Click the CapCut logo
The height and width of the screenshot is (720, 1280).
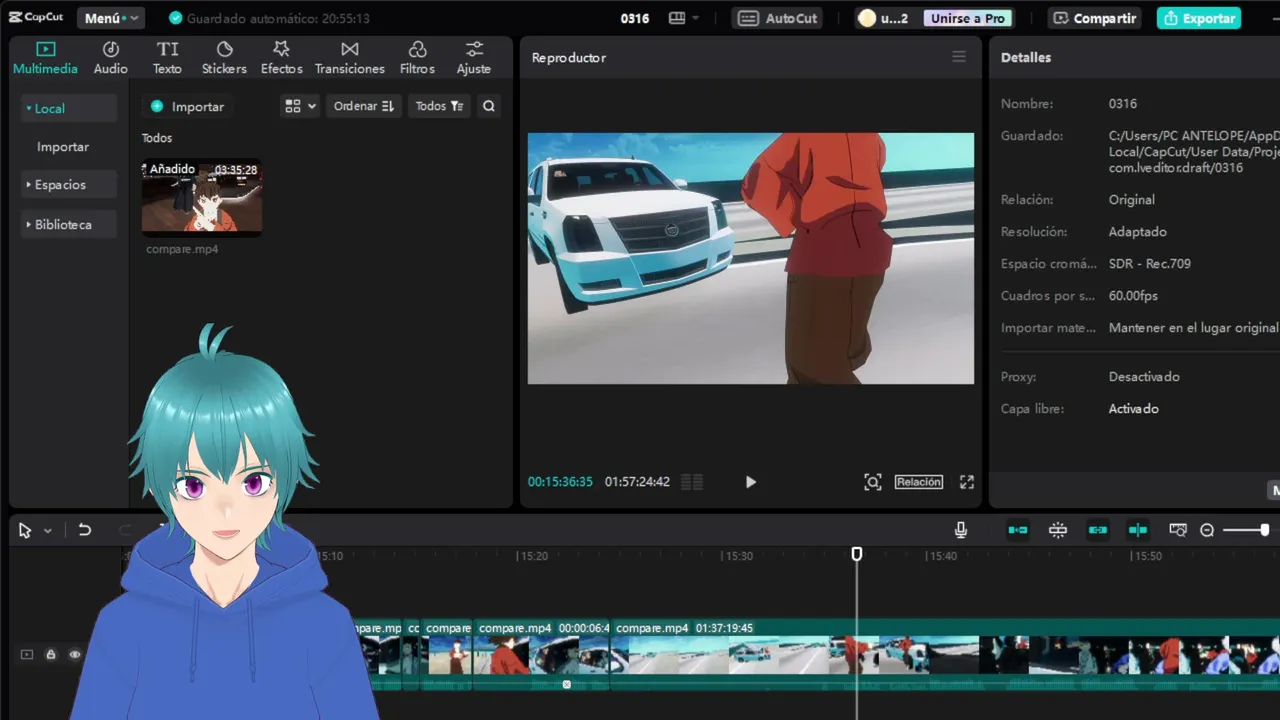[x=36, y=18]
